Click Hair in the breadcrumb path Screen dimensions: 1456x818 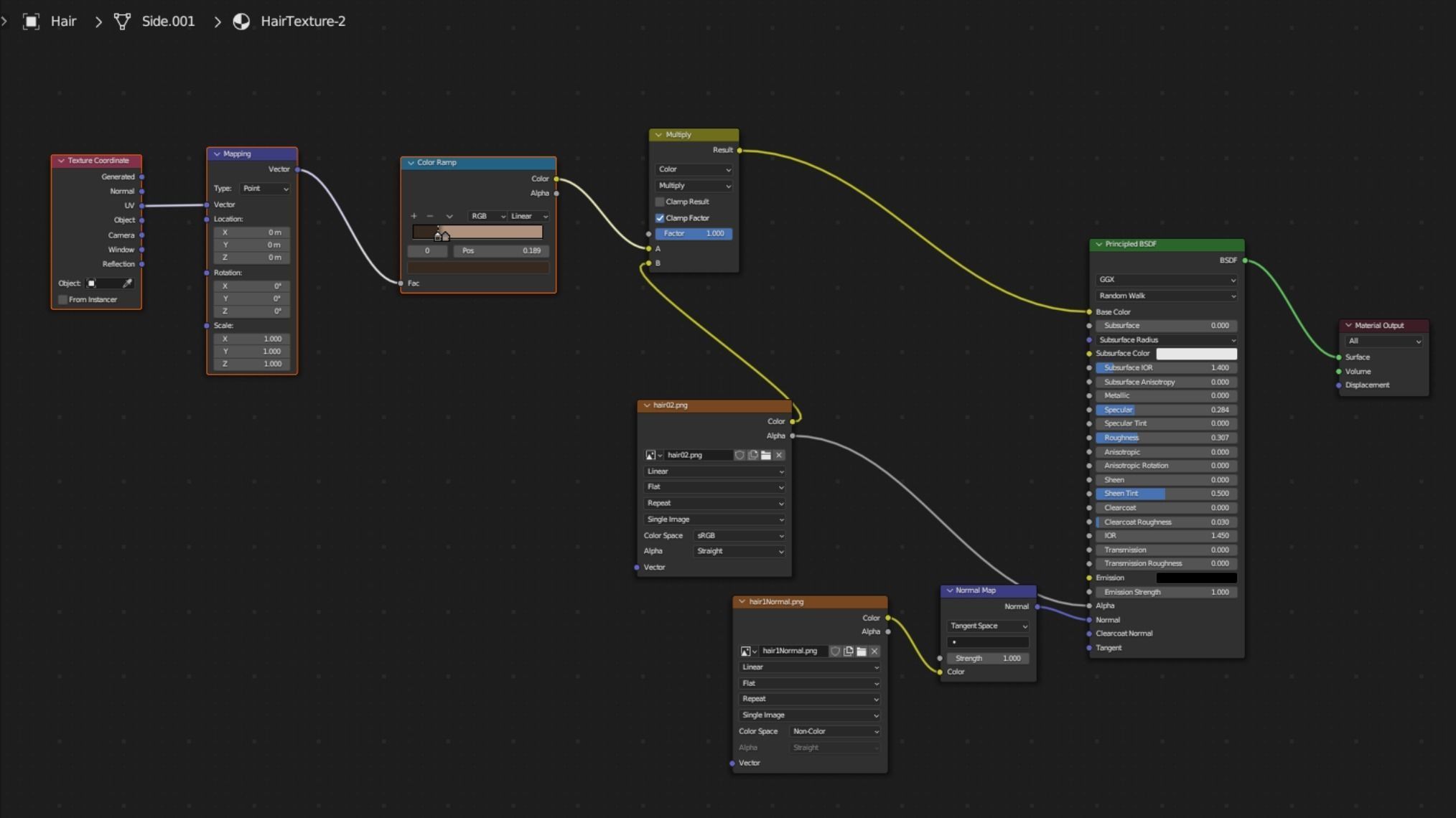pos(63,22)
